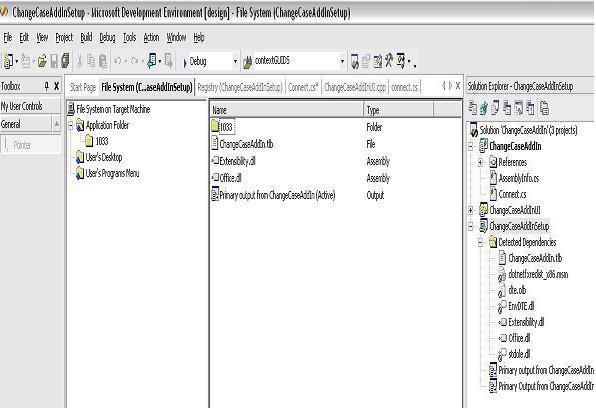Screen dimensions: 596x408
Task: Click the Toolbox hammer-and-wrench icon
Action: point(388,60)
